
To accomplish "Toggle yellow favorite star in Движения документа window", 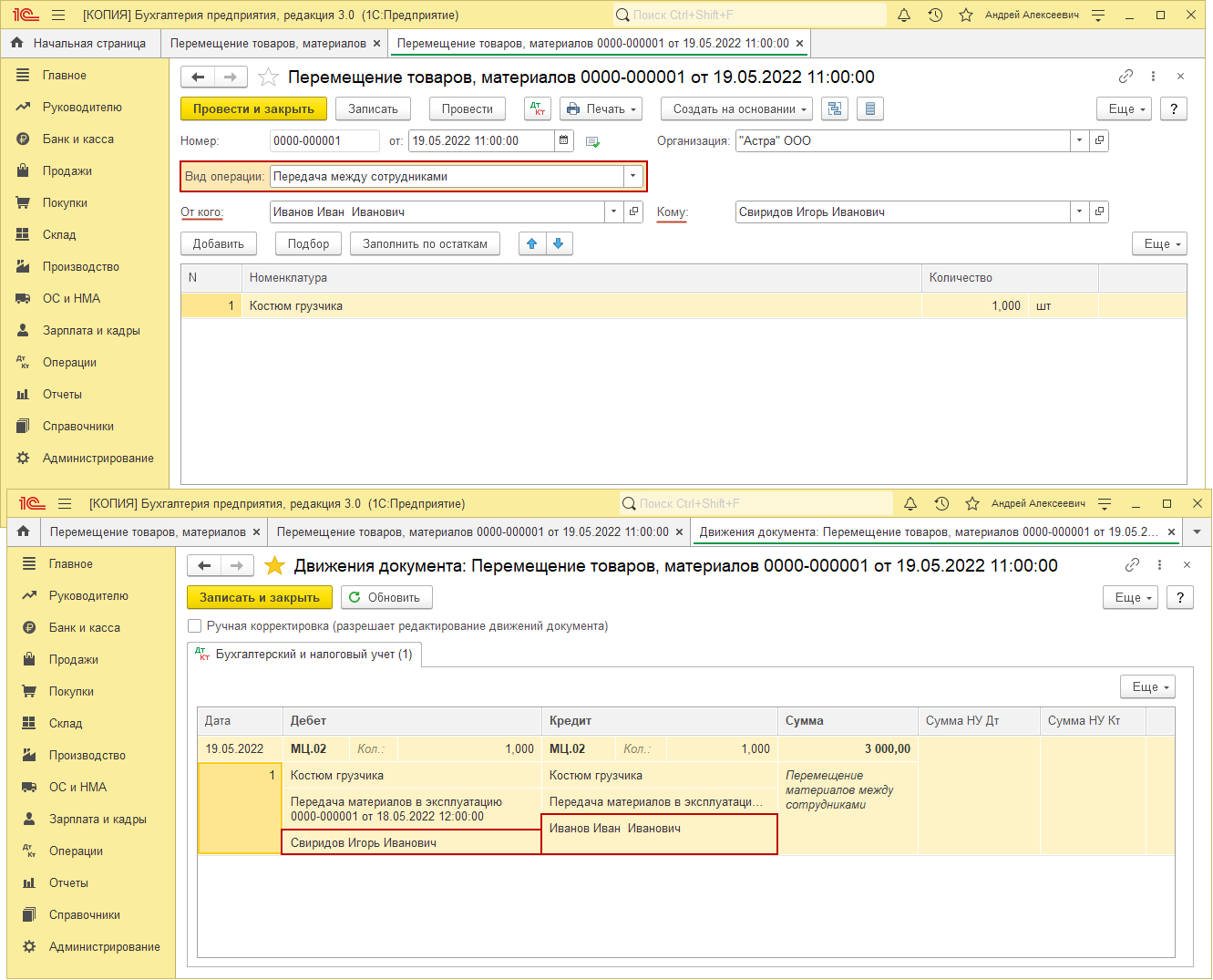I will pyautogui.click(x=274, y=566).
